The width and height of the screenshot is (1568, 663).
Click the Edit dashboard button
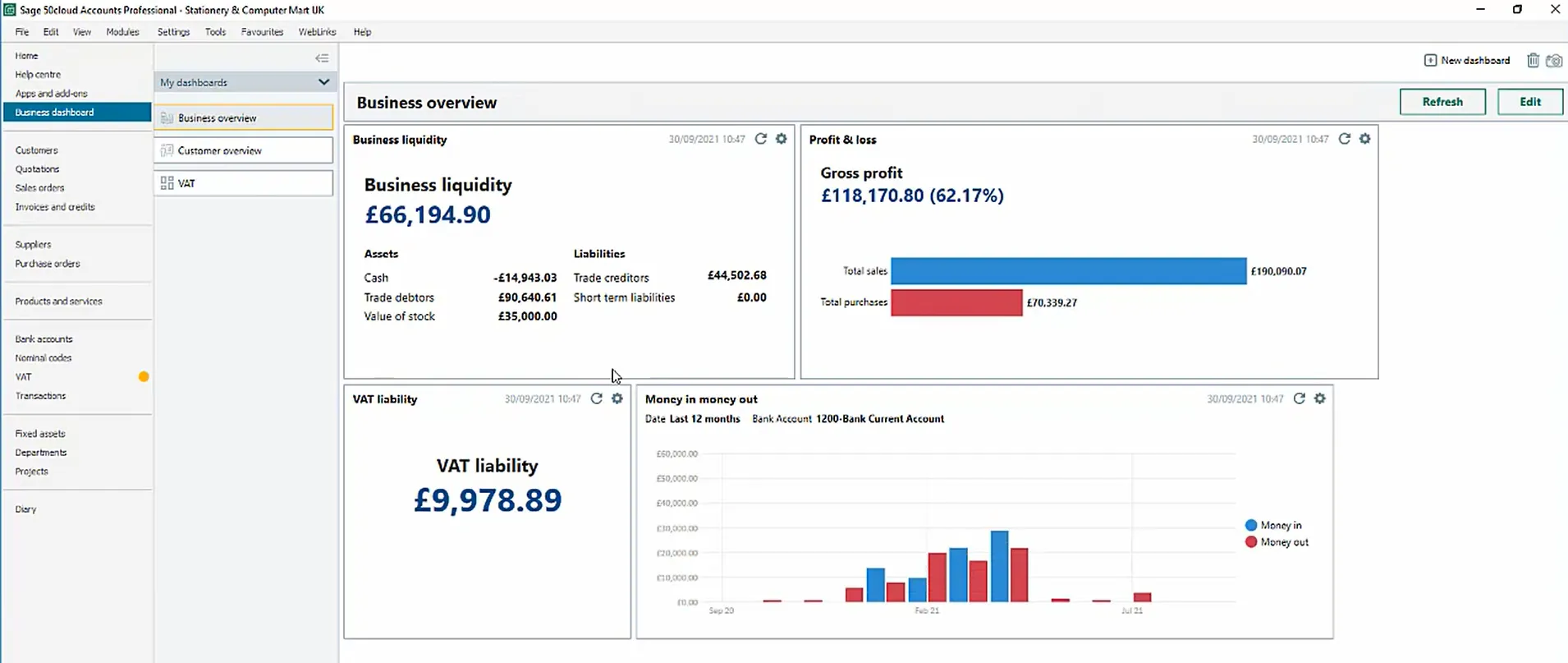1530,102
